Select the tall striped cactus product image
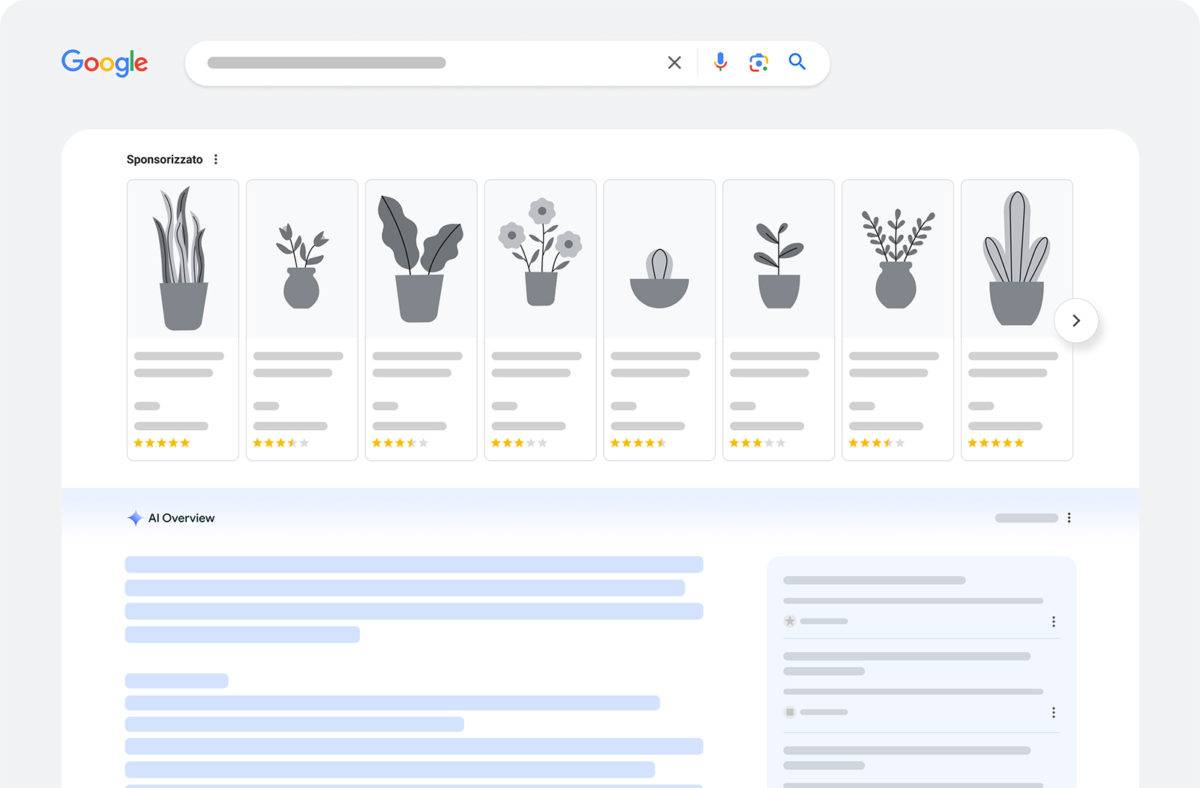 (1016, 258)
